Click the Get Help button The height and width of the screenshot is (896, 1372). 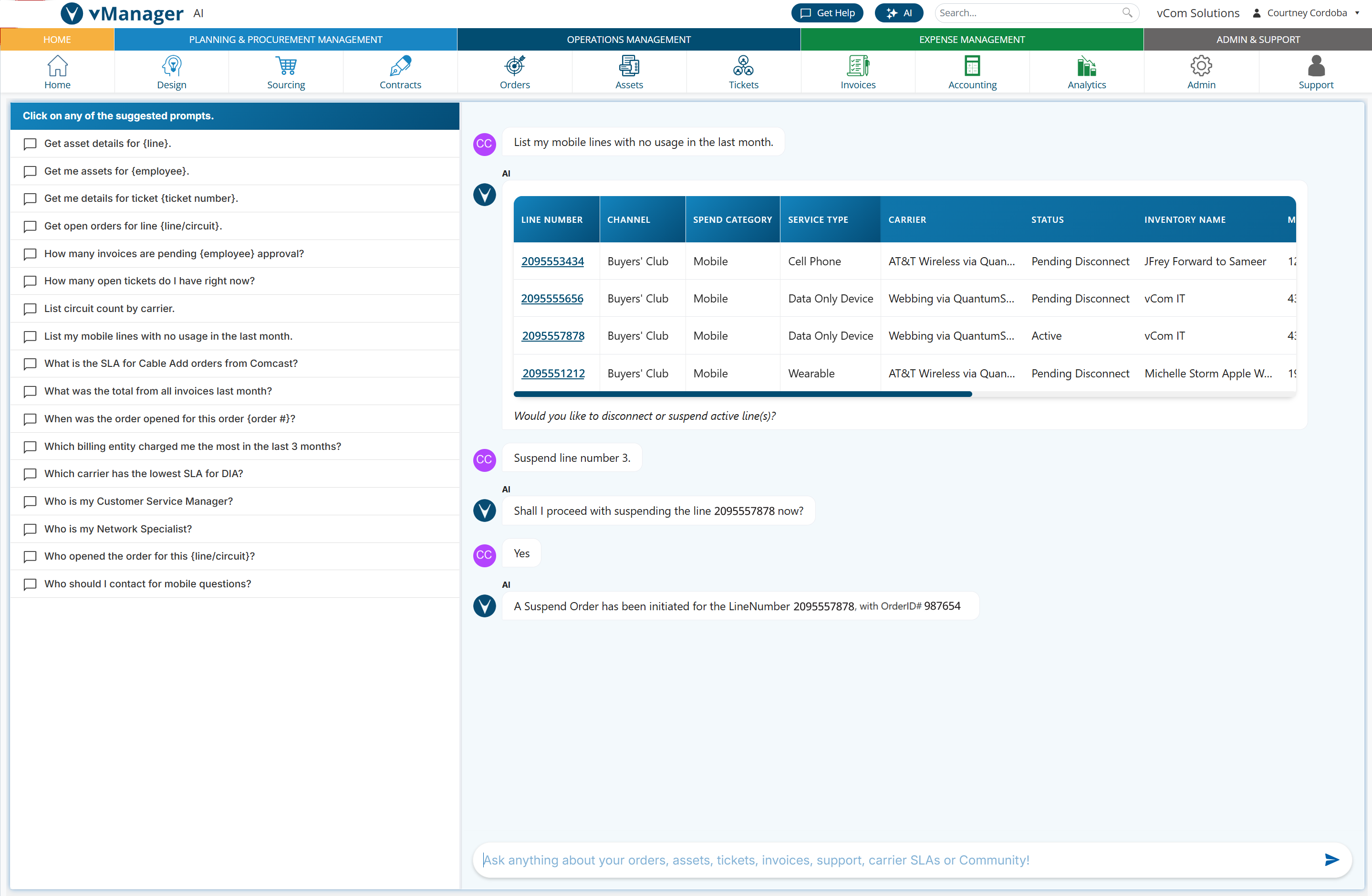pos(827,13)
